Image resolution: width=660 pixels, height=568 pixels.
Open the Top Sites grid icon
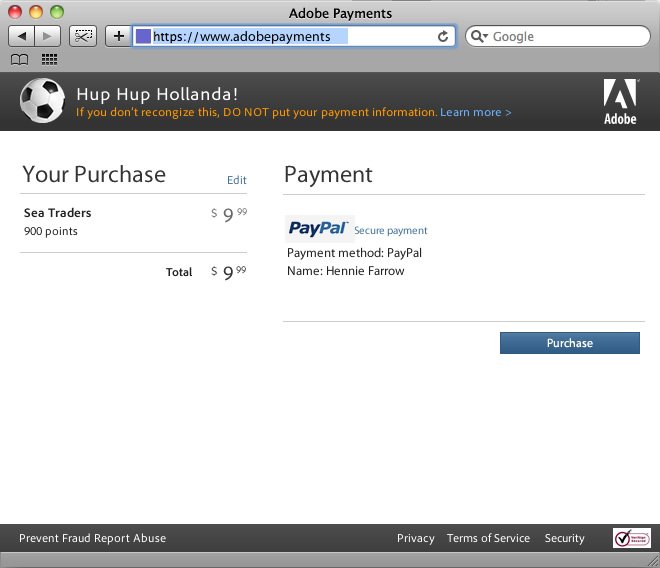49,59
